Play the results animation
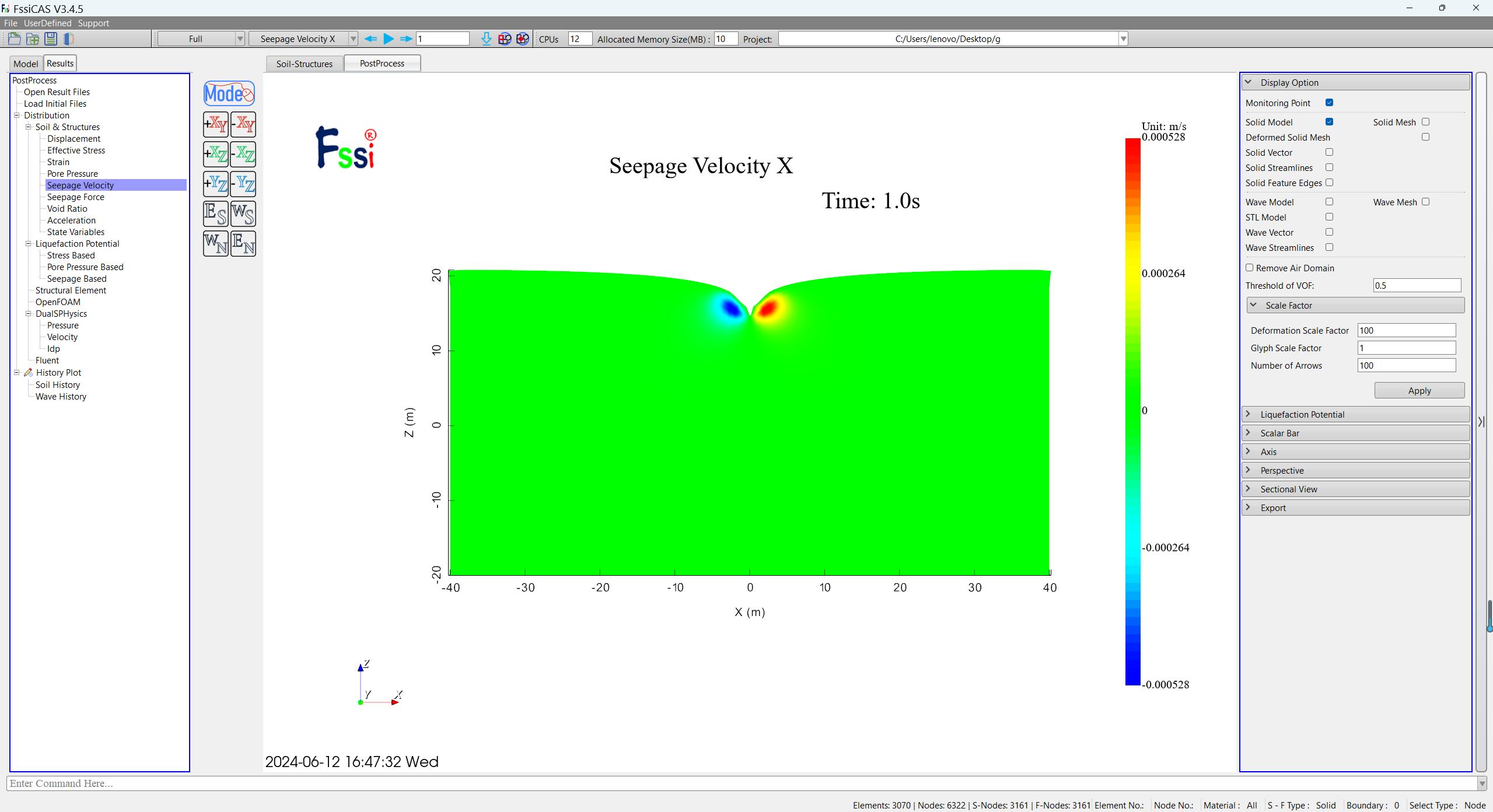Viewport: 1493px width, 812px height. pyautogui.click(x=389, y=39)
